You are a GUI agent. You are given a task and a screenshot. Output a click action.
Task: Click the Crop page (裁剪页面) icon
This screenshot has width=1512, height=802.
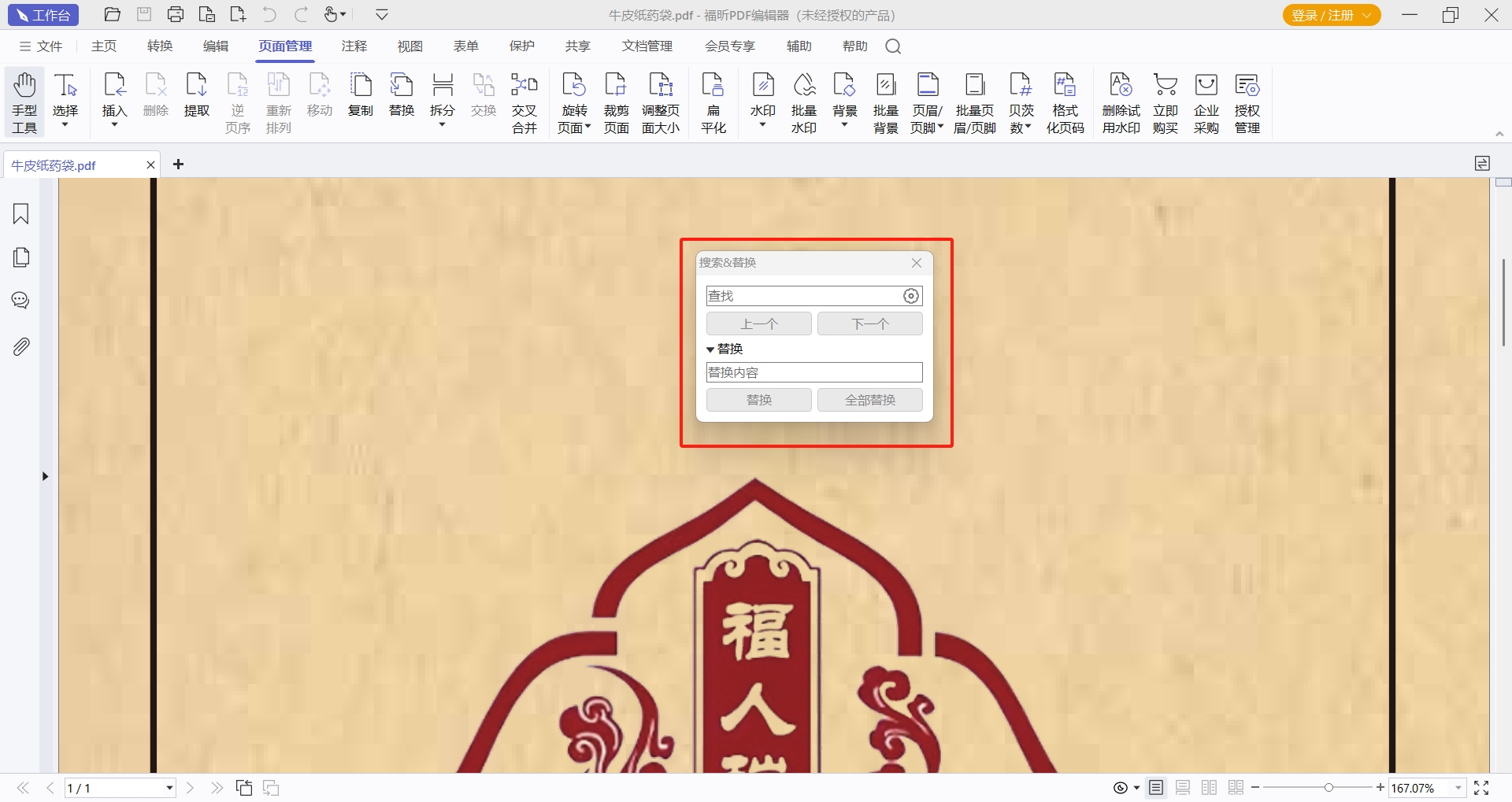click(616, 102)
